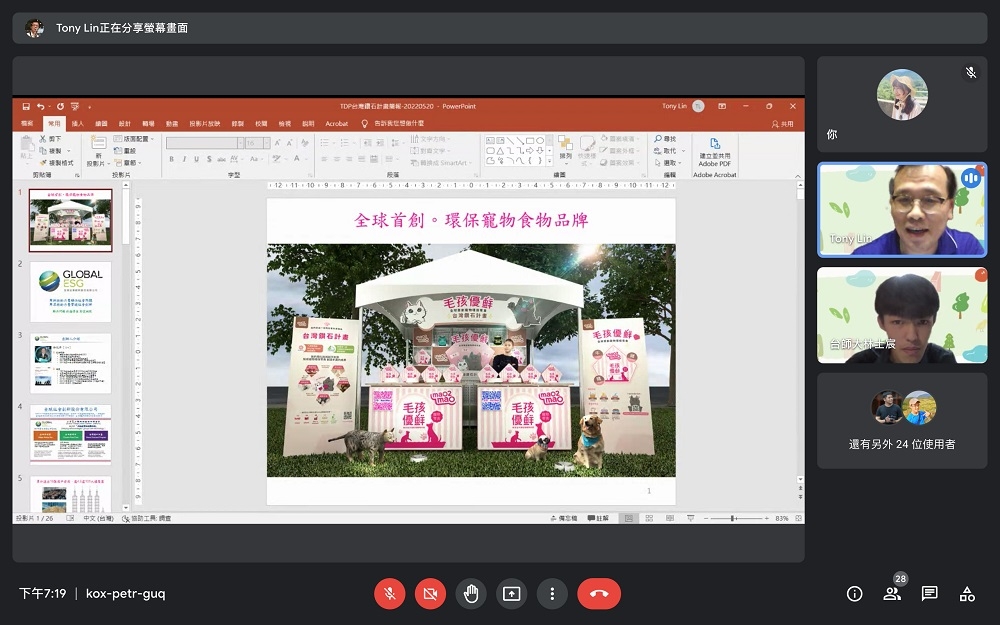This screenshot has width=1000, height=625.
Task: Expand Copy (複製) dropdown arrow
Action: point(69,151)
